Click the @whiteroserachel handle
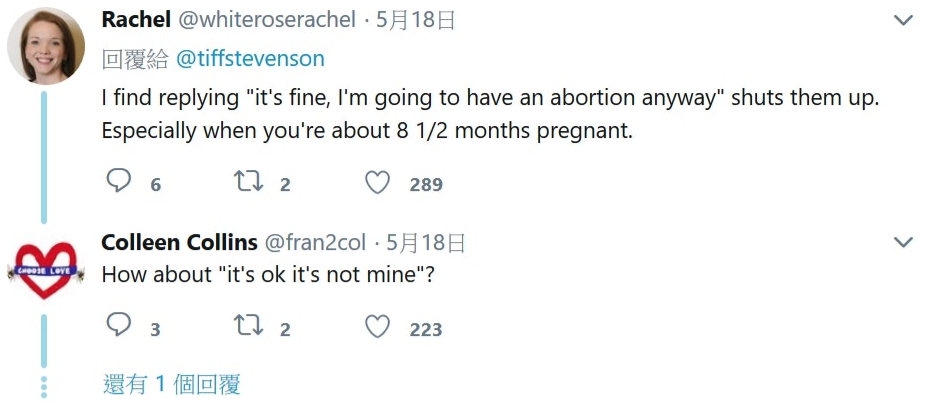Viewport: 945px width, 403px height. 269,20
